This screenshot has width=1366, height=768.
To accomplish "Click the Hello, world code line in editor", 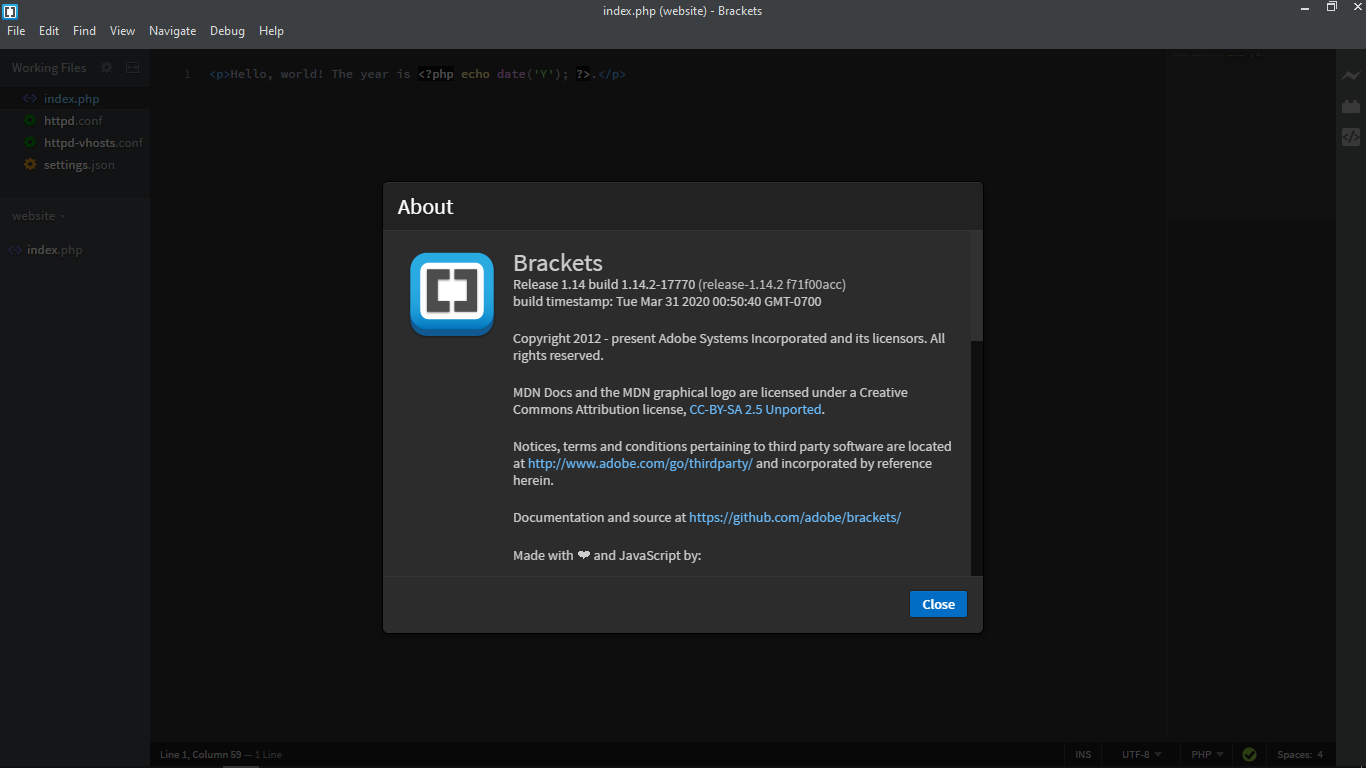I will point(418,74).
